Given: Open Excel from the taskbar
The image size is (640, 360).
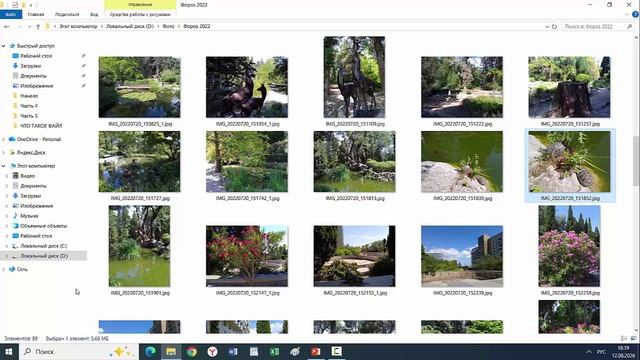Looking at the screenshot, I should click(x=274, y=351).
